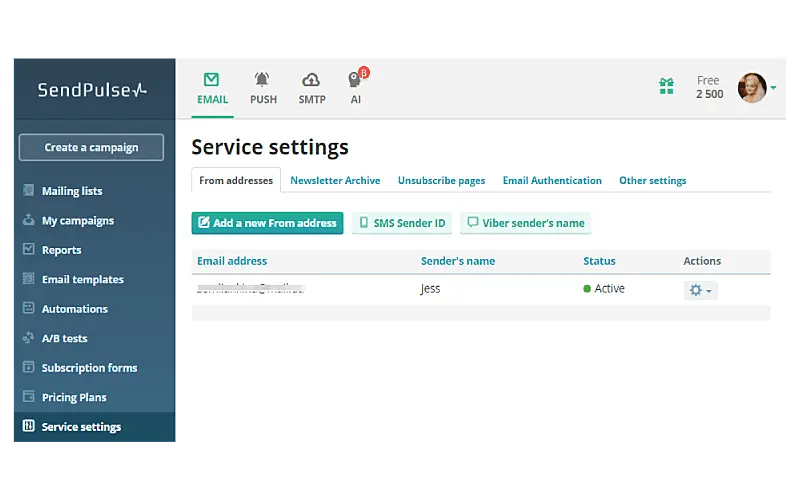The width and height of the screenshot is (800, 500).
Task: Click Viber sender's name button
Action: pos(526,223)
